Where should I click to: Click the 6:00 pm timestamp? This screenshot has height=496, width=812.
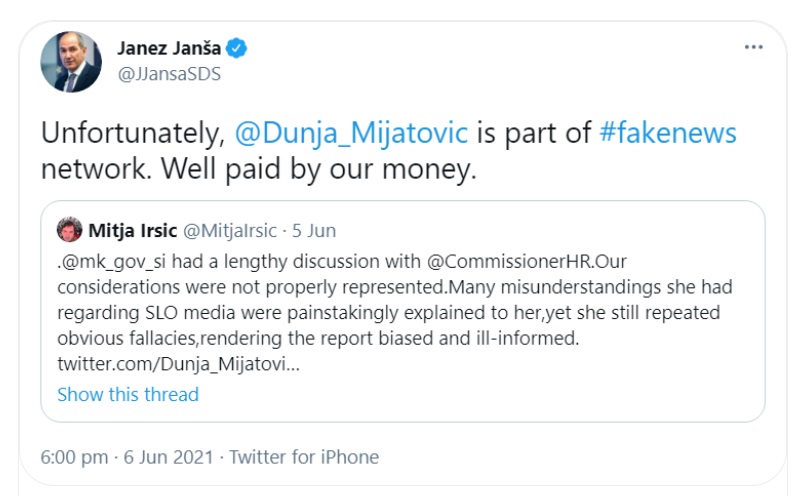tap(74, 457)
